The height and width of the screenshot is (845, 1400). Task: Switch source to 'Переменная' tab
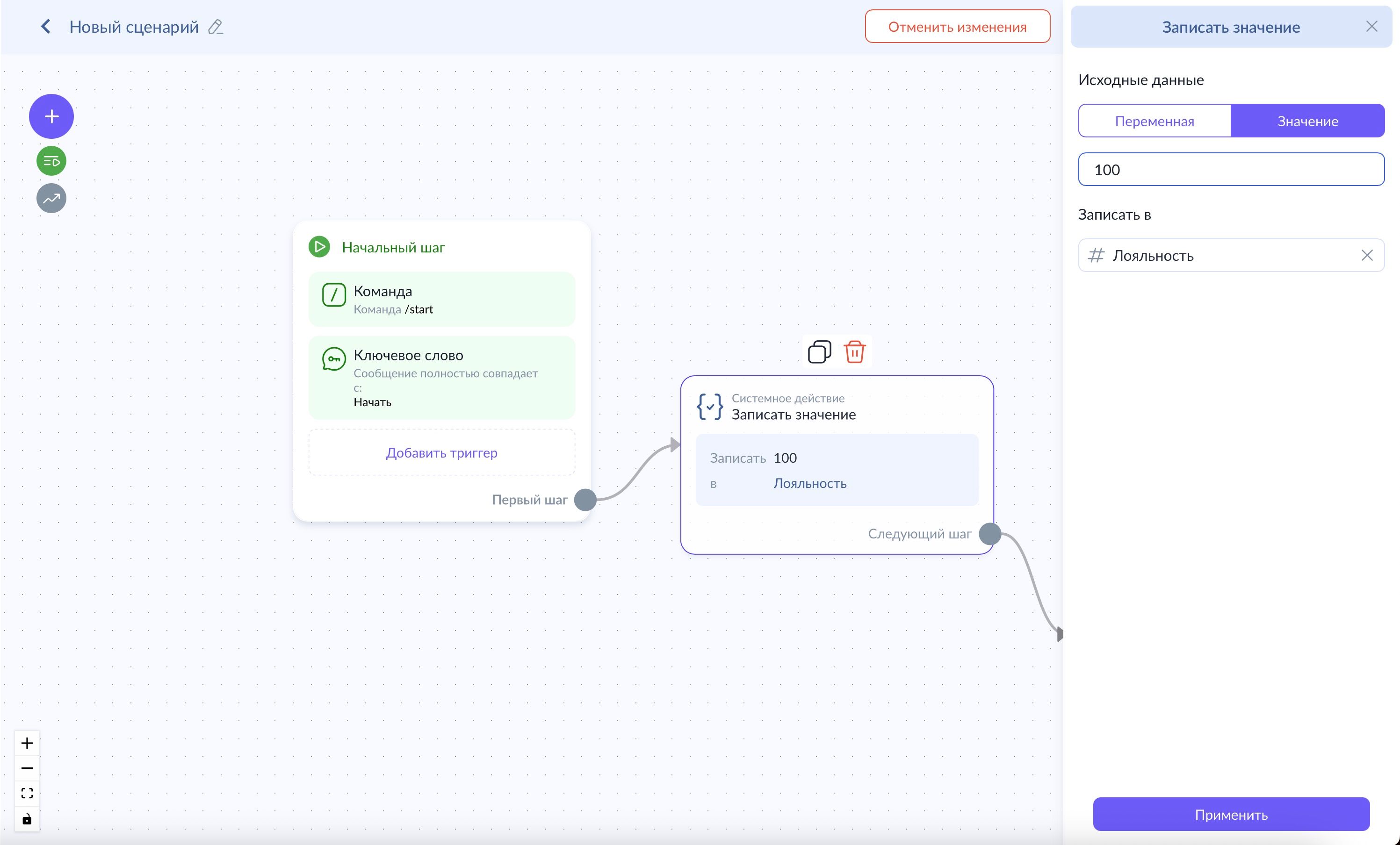point(1154,121)
